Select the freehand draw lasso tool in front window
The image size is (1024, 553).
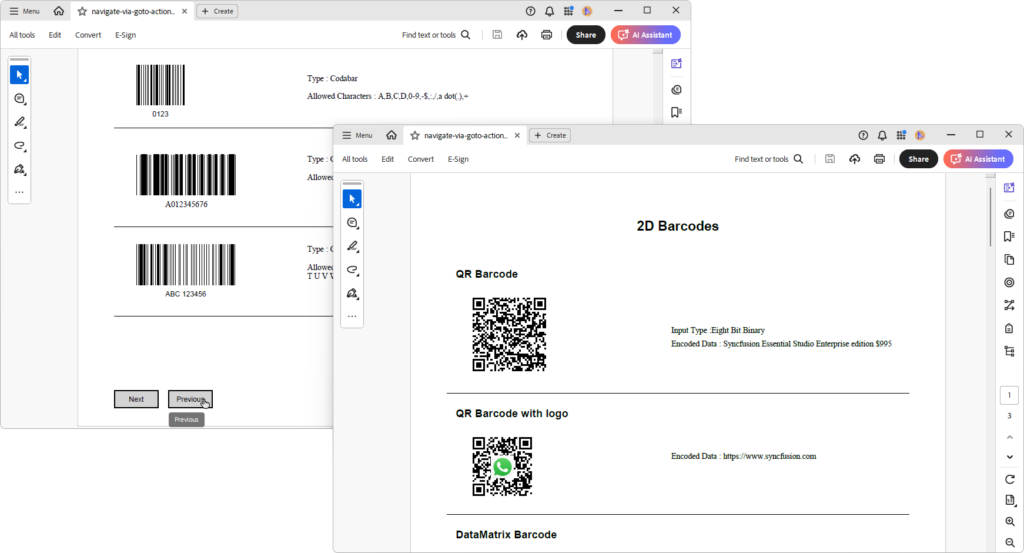coord(352,270)
